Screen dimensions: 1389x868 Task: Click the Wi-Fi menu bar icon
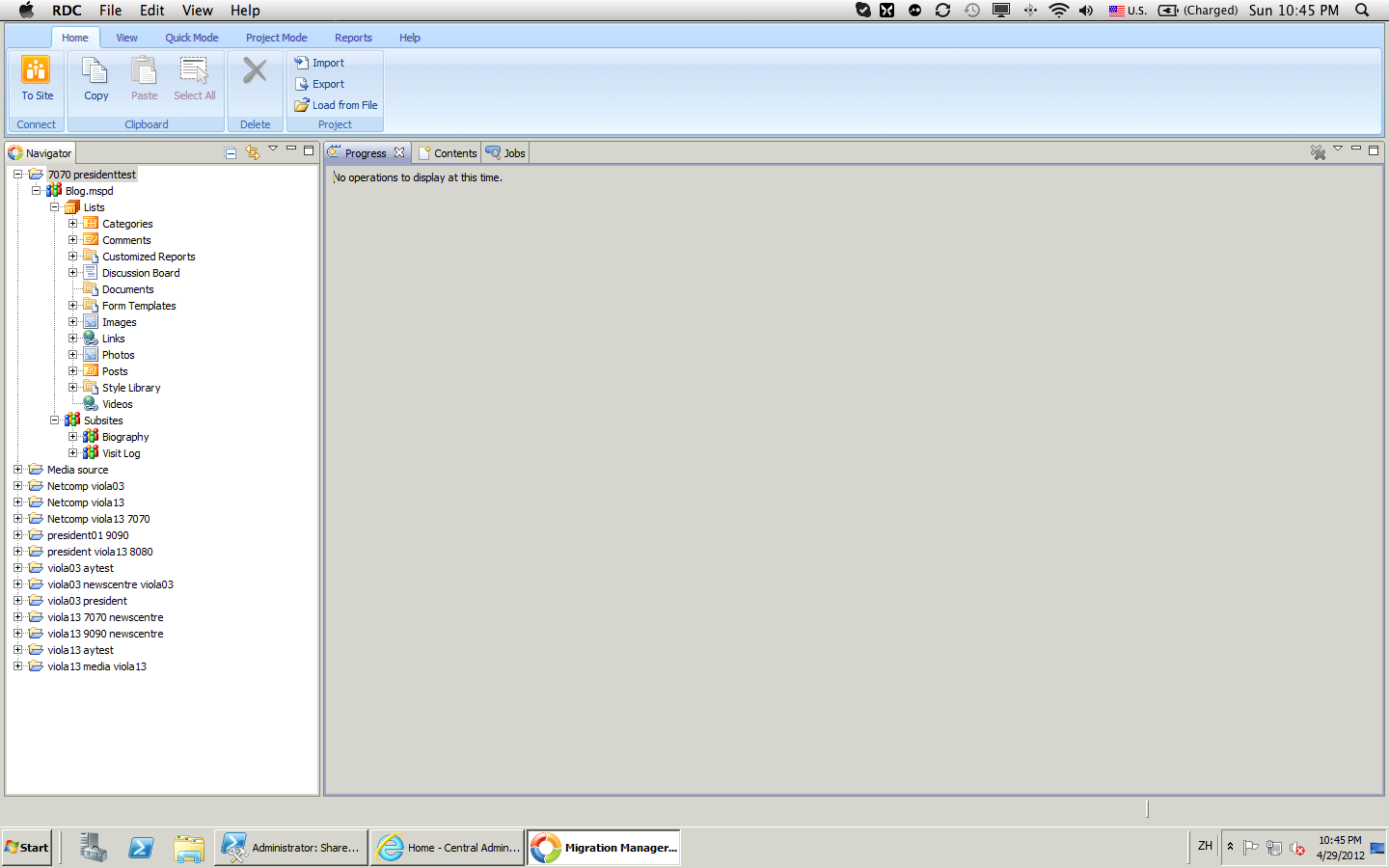[x=1059, y=11]
